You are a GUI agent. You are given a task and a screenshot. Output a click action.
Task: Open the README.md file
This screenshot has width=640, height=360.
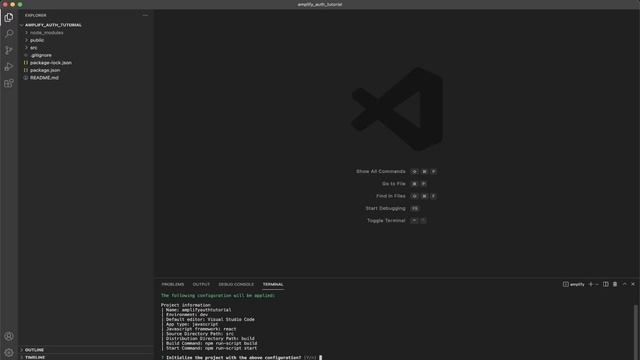tap(44, 78)
